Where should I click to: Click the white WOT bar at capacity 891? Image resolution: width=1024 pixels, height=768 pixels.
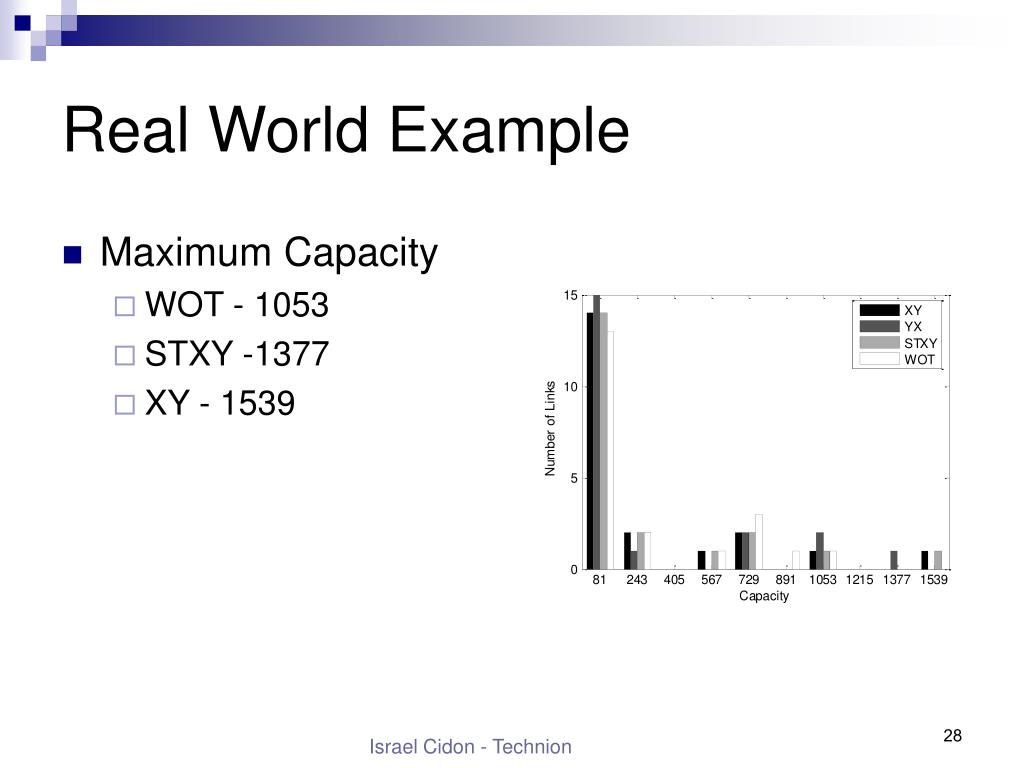[796, 560]
